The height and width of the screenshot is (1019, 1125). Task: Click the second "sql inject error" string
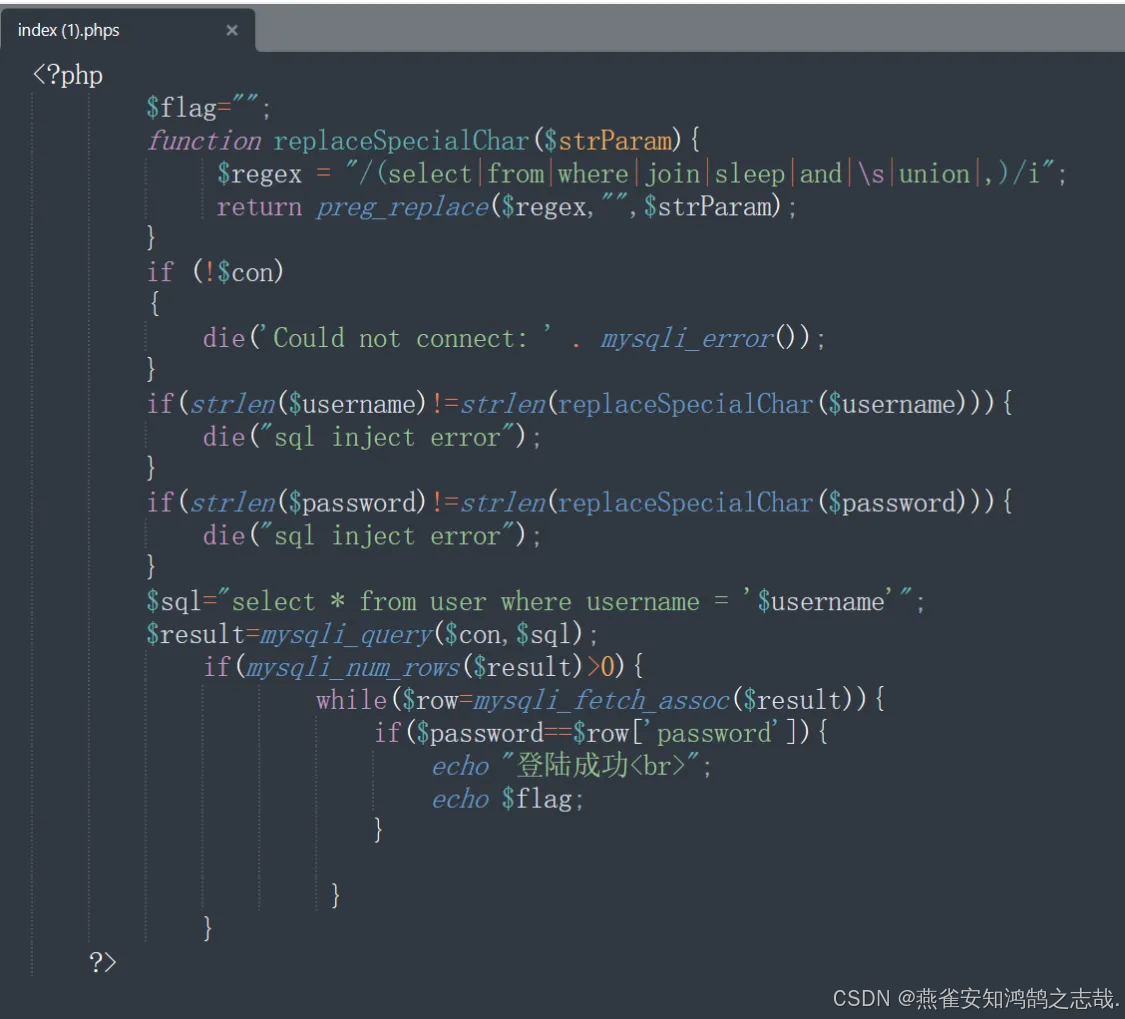[x=387, y=535]
